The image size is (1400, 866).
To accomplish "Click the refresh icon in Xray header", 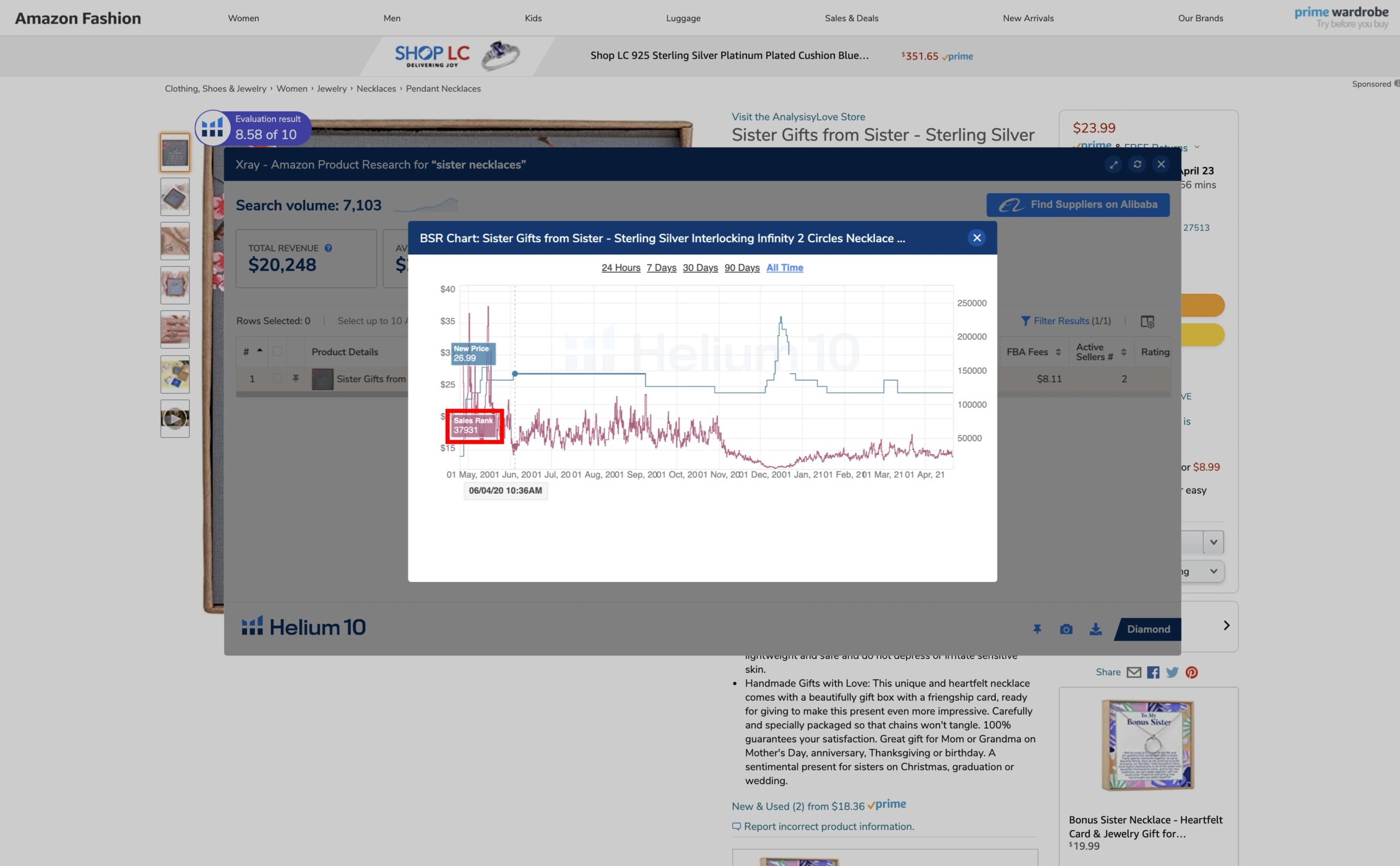I will pyautogui.click(x=1137, y=164).
